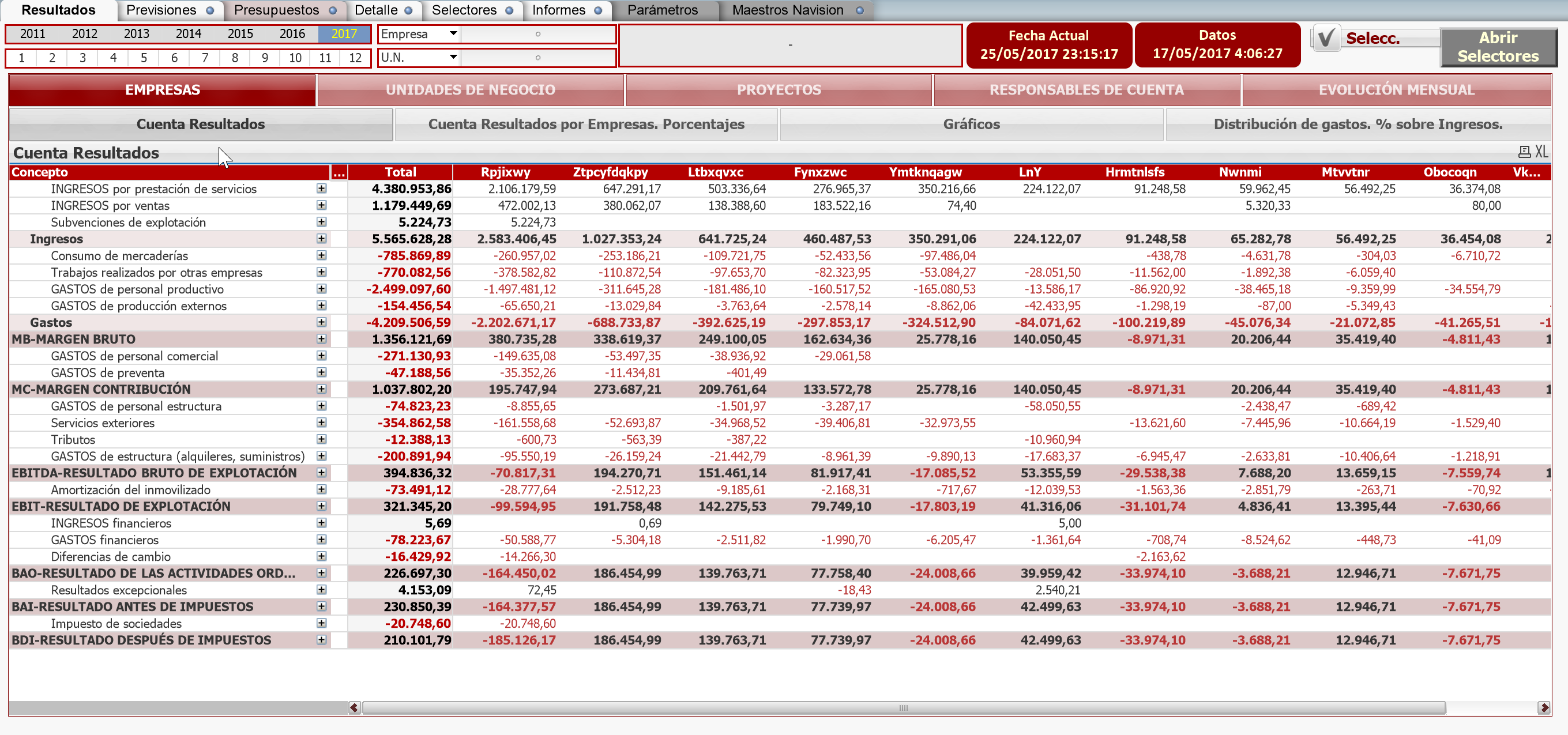Screen dimensions: 1568x735
Task: Switch to the Presupuestos tab
Action: point(284,10)
